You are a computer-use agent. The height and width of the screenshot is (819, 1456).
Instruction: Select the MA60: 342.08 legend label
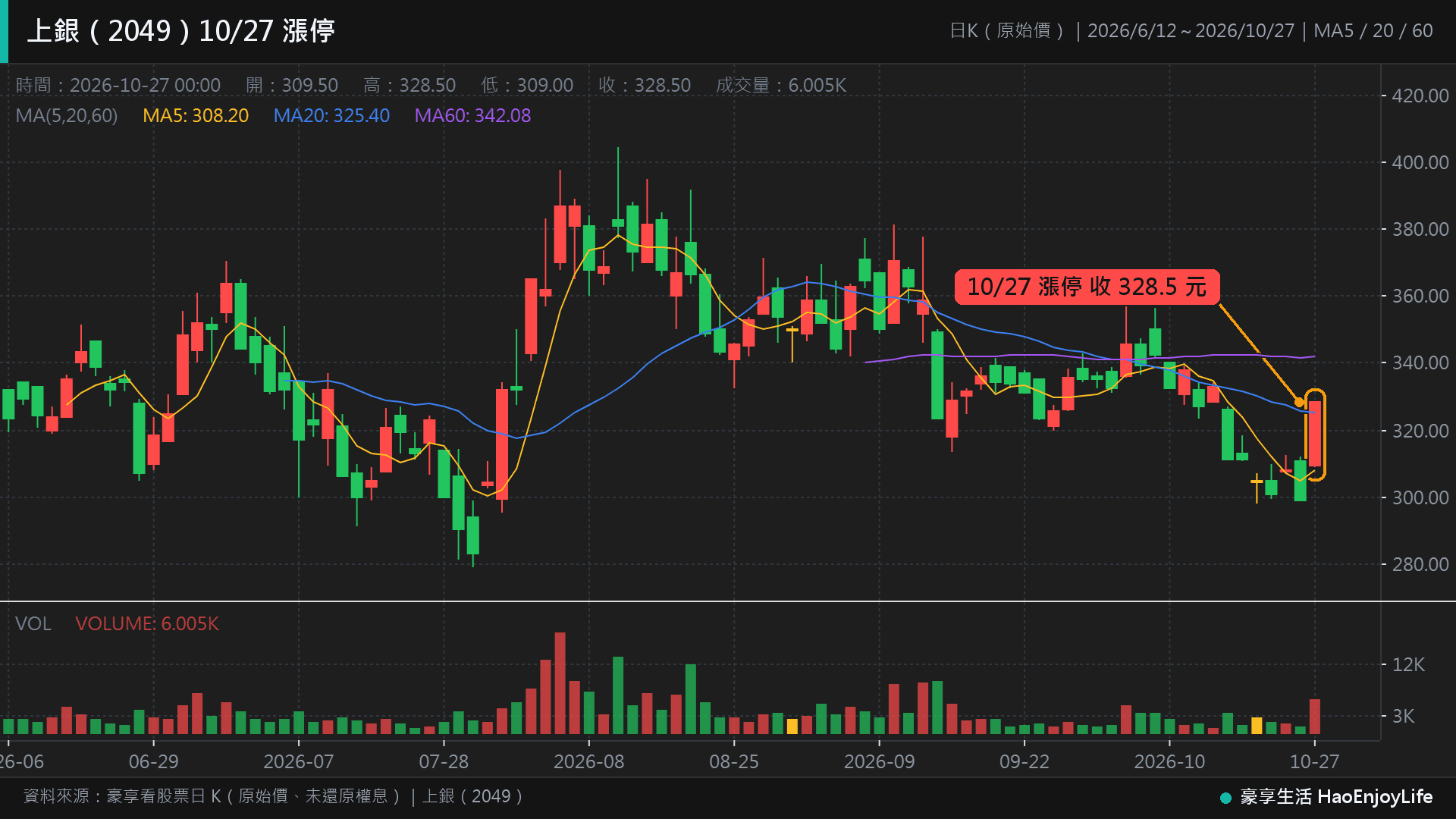(472, 116)
